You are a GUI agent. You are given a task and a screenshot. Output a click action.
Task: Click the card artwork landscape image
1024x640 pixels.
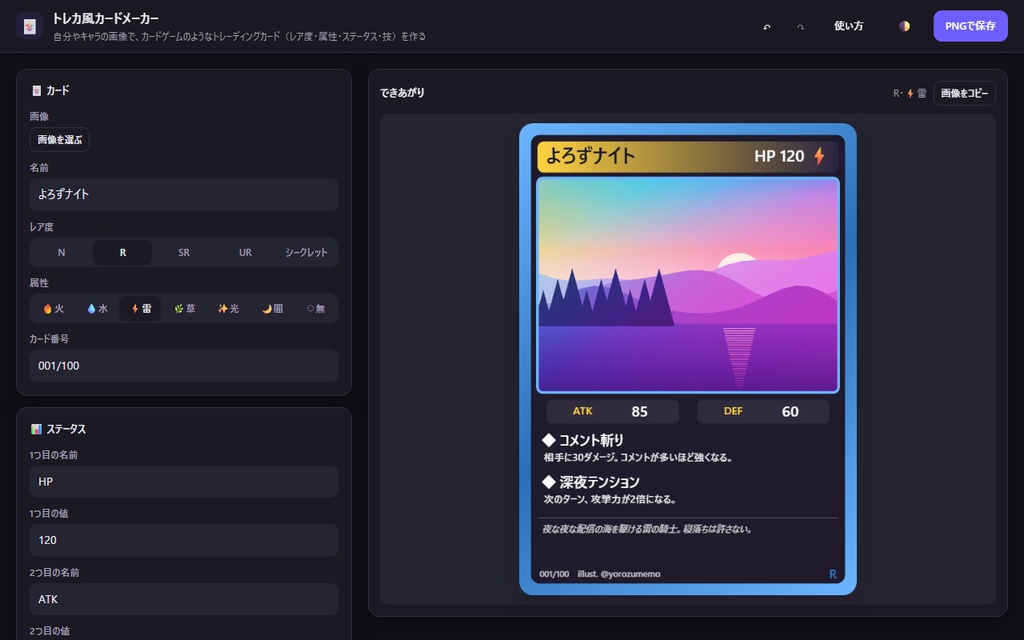688,285
